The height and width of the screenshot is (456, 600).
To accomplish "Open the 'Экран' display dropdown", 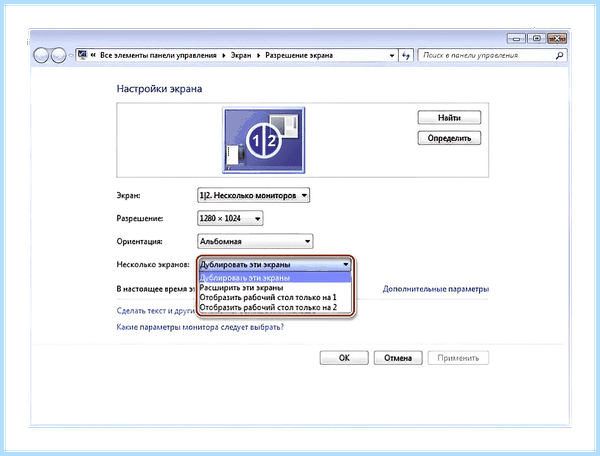I will [253, 195].
